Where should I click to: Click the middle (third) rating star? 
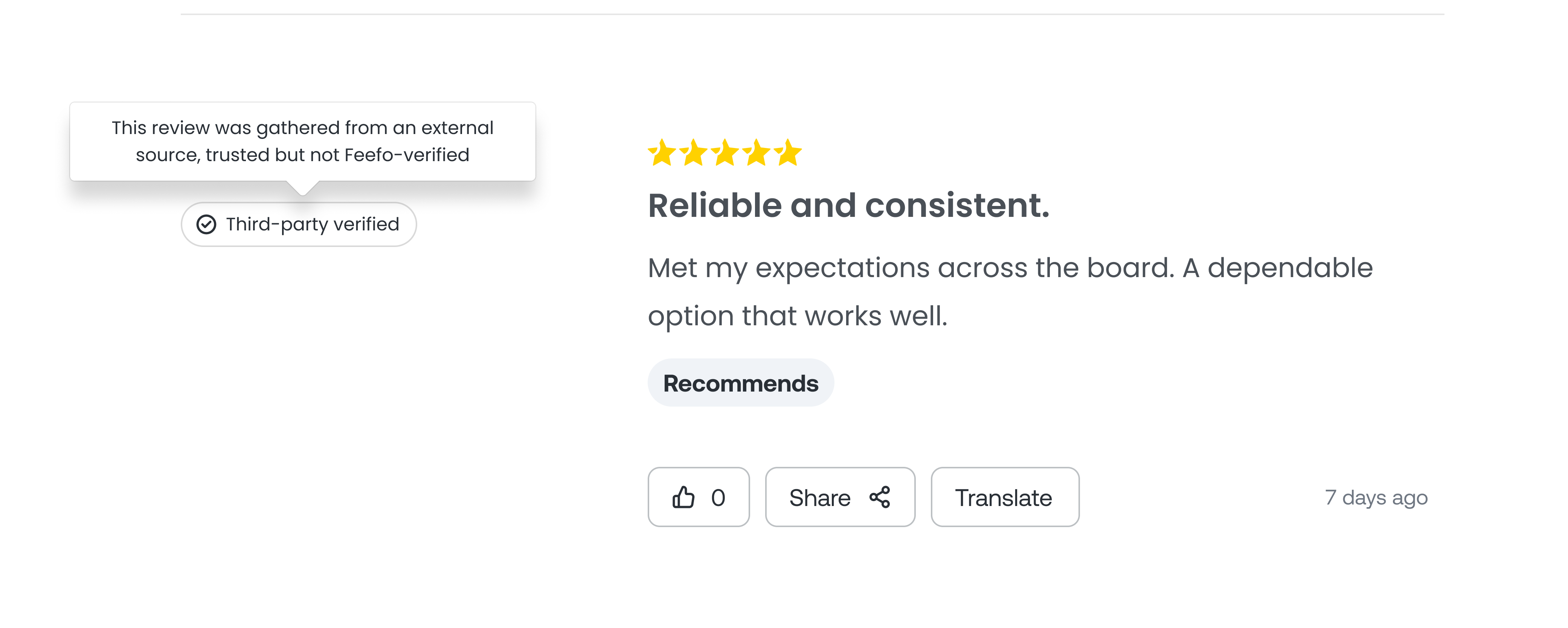[x=725, y=152]
